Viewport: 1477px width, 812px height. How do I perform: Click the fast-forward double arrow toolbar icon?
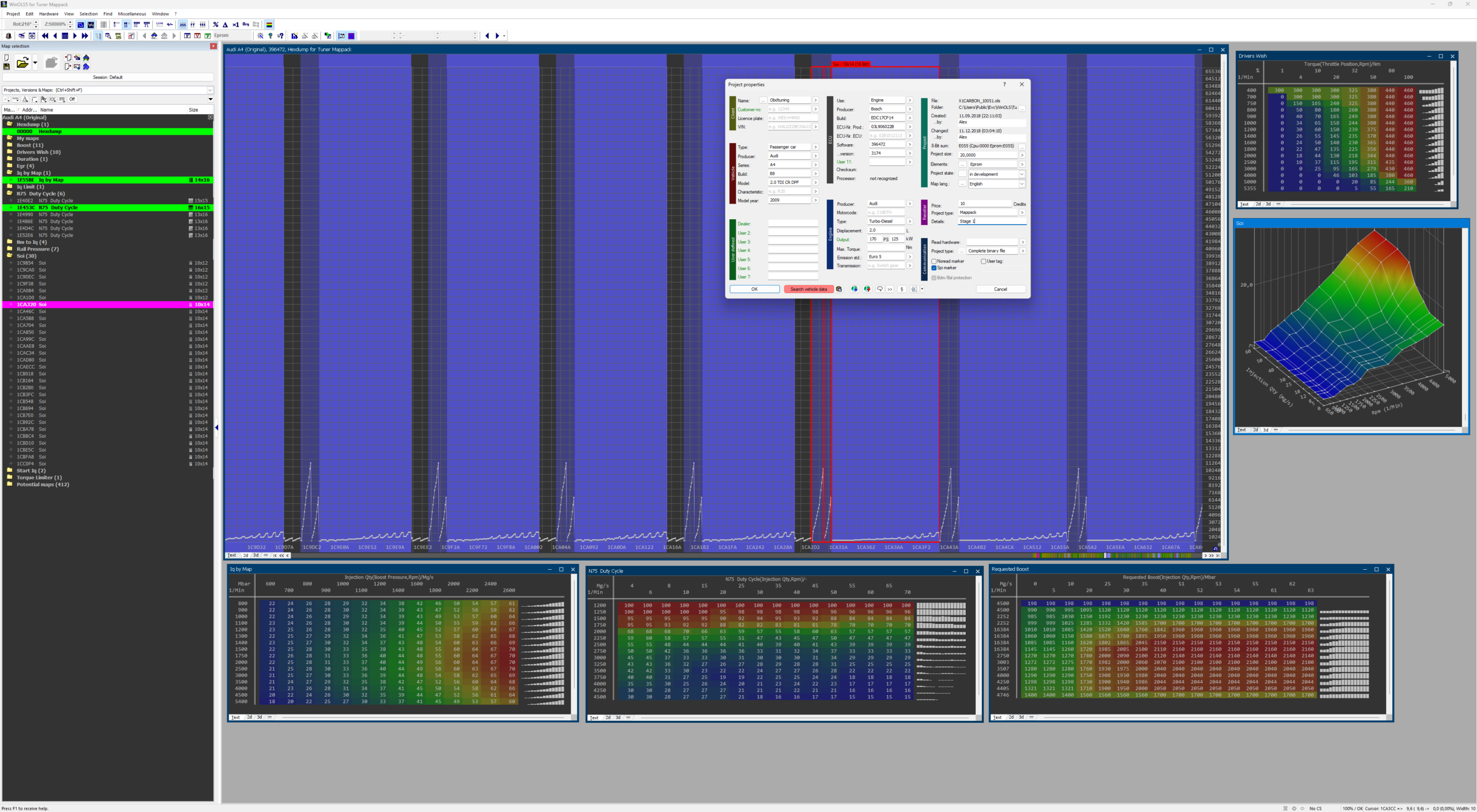pos(85,36)
